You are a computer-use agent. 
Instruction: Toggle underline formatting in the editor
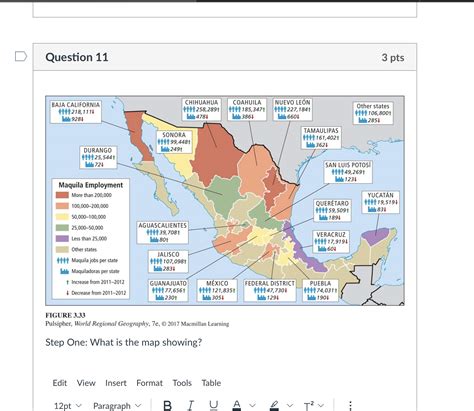(x=213, y=406)
